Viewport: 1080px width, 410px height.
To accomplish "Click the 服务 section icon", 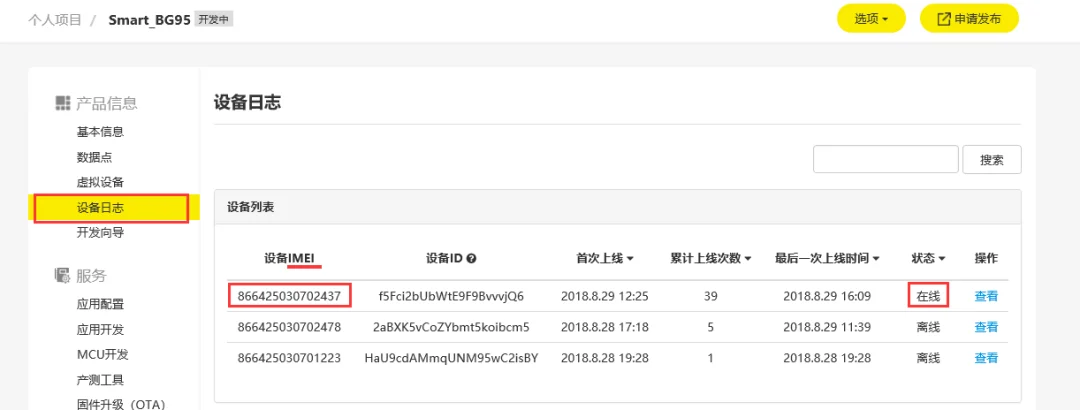I will (63, 276).
